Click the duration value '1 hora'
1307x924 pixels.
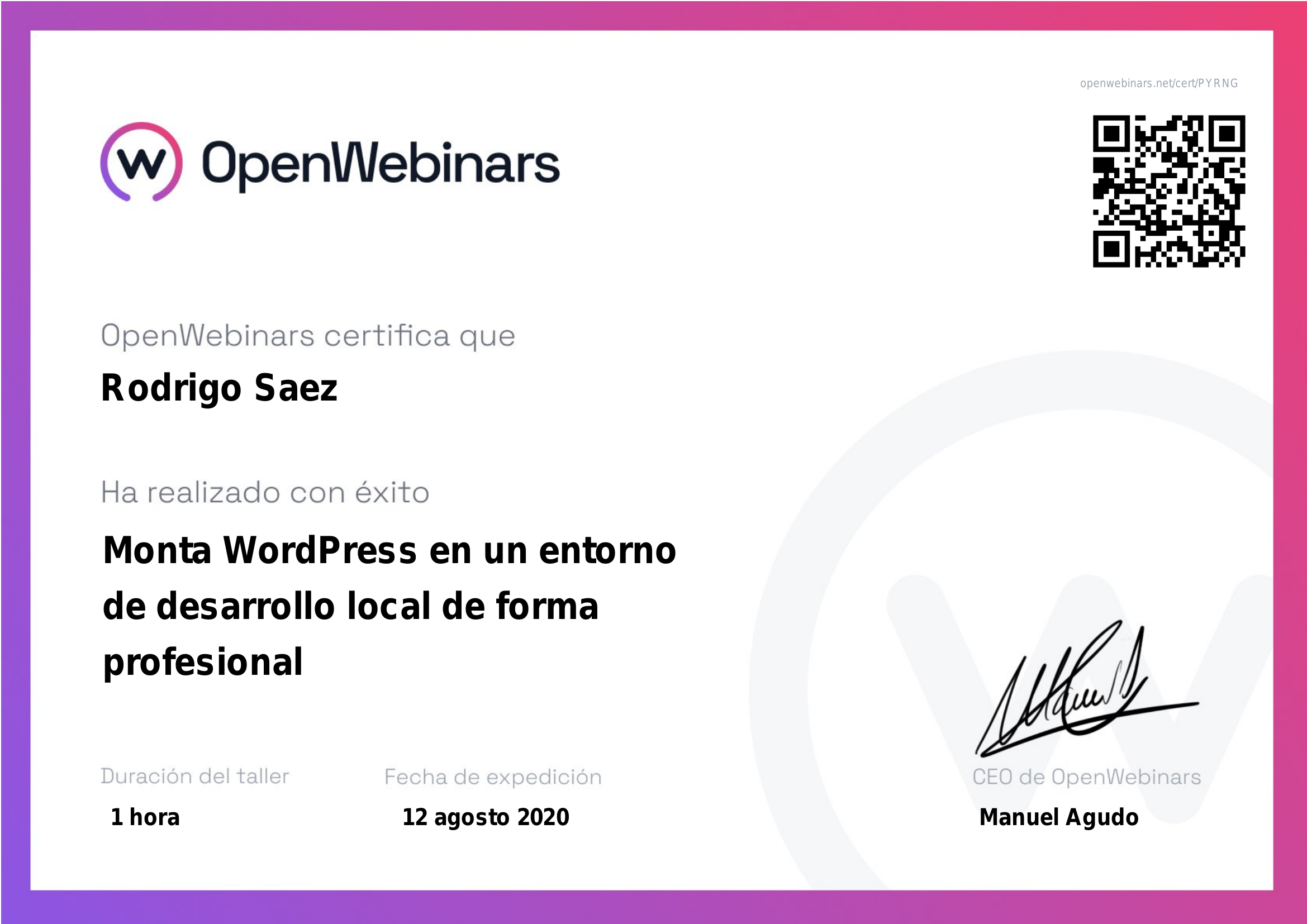[x=145, y=817]
